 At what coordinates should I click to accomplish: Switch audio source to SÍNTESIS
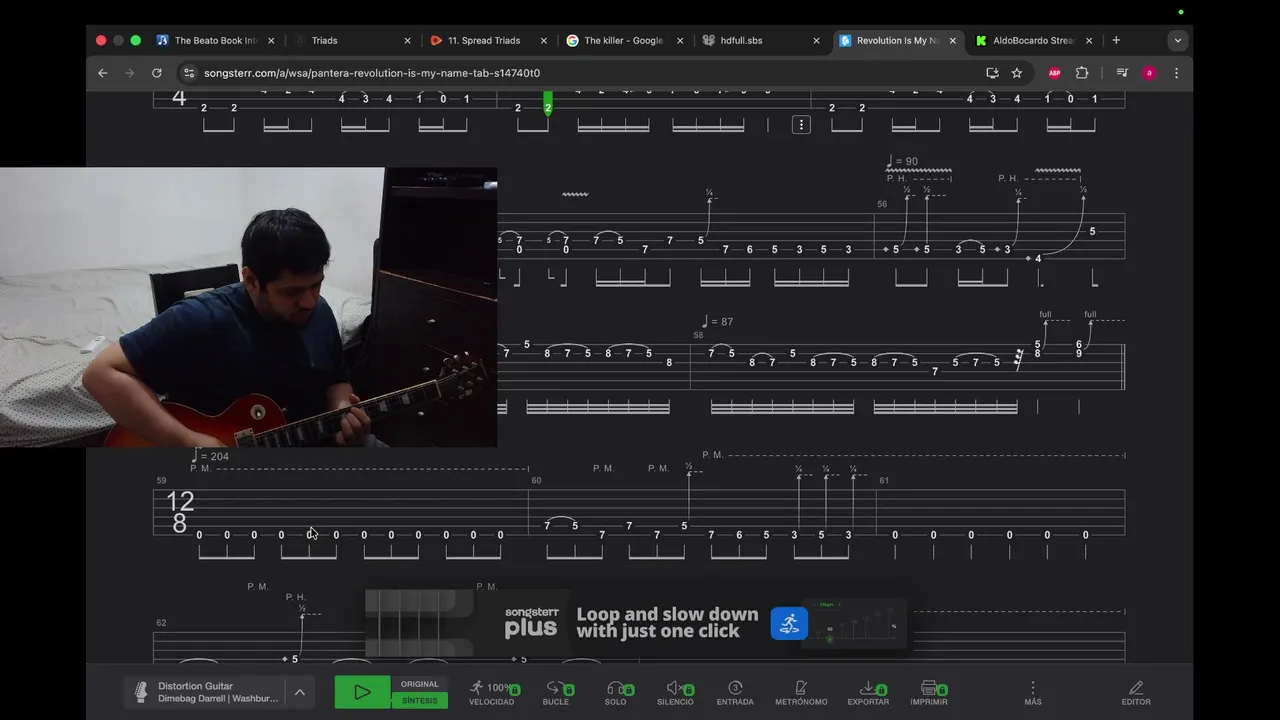point(420,700)
